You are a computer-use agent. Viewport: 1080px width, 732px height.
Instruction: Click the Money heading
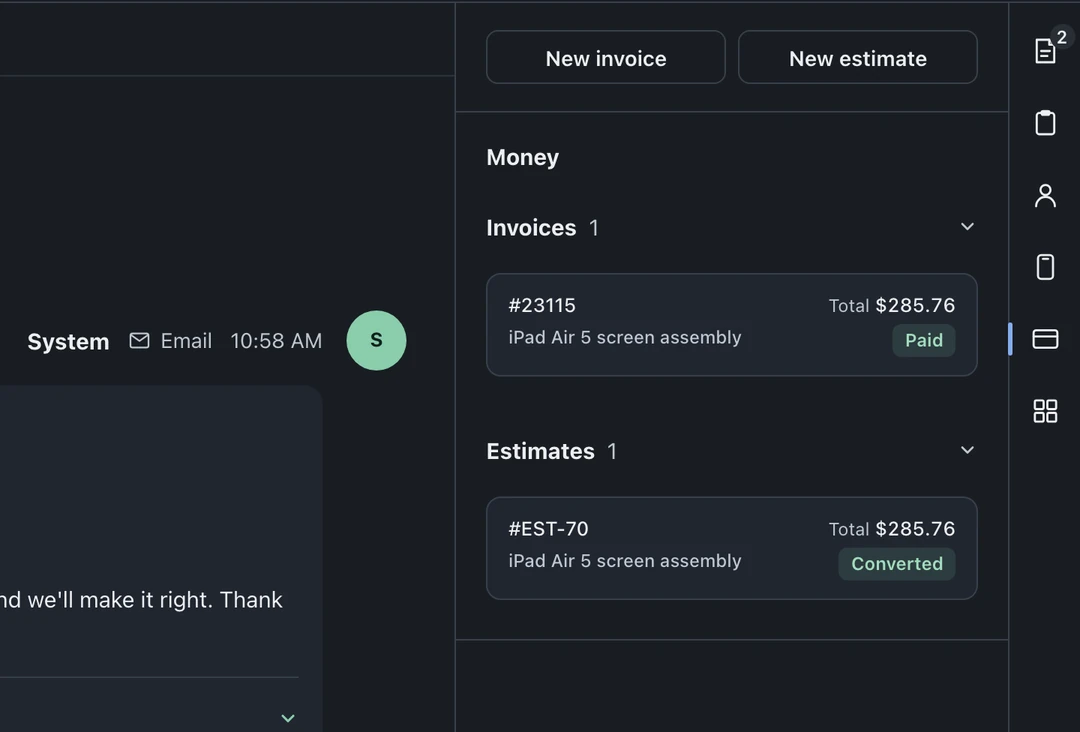coord(523,158)
